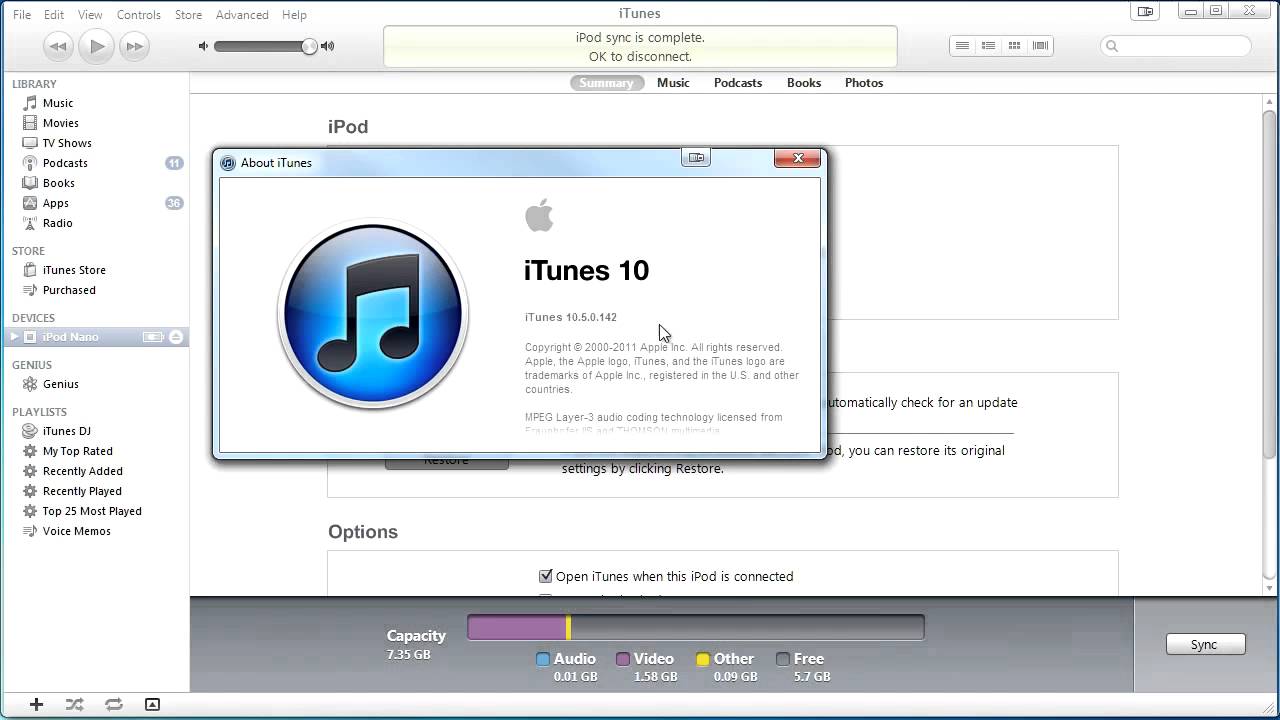
Task: Expand the iPod Nano device tree
Action: click(x=14, y=337)
